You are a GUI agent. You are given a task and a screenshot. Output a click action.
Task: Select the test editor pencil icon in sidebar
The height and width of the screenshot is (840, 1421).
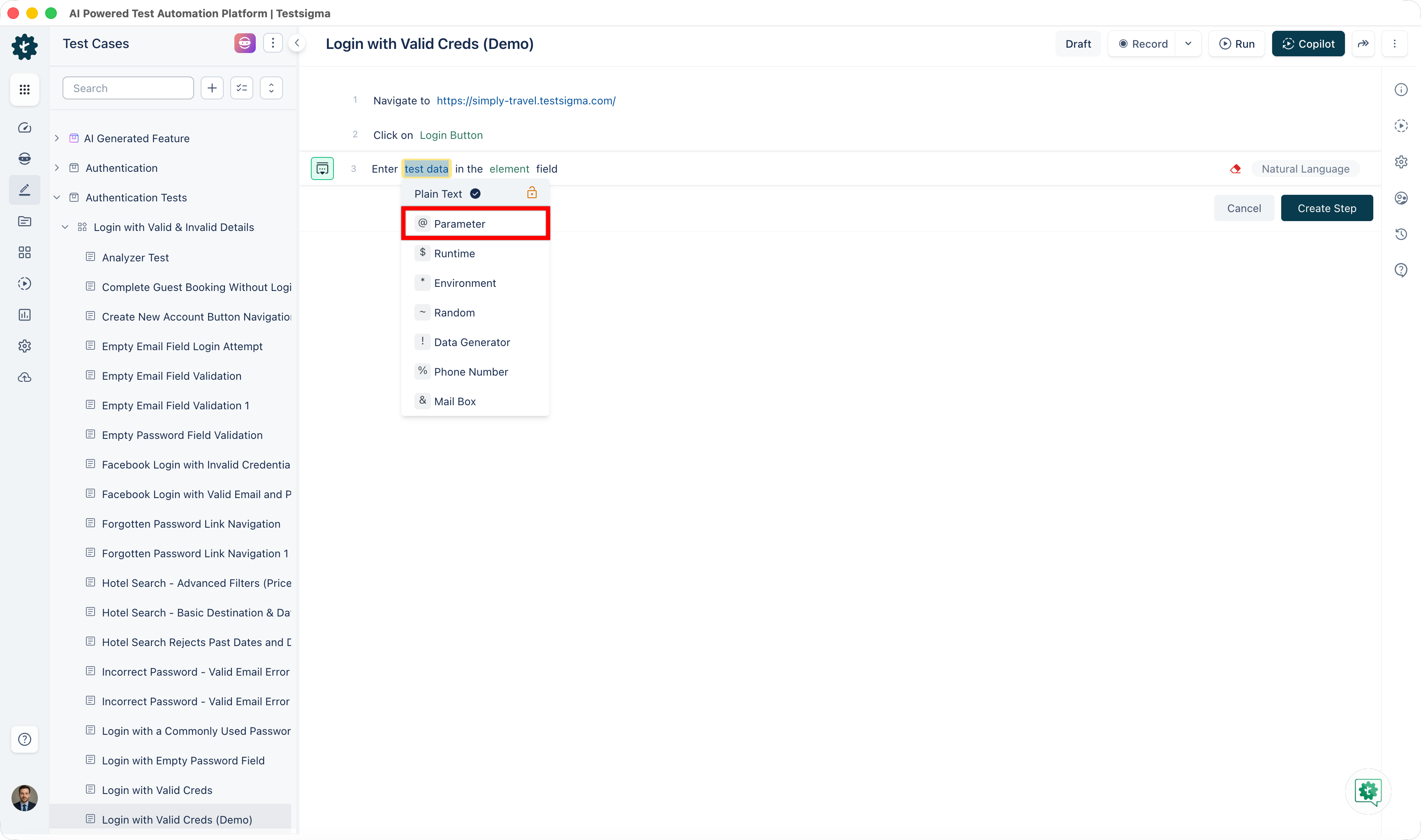[x=24, y=189]
